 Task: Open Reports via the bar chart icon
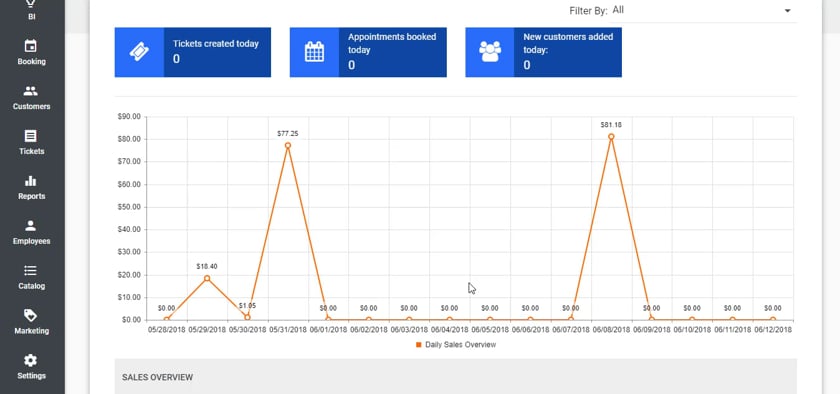click(x=31, y=181)
